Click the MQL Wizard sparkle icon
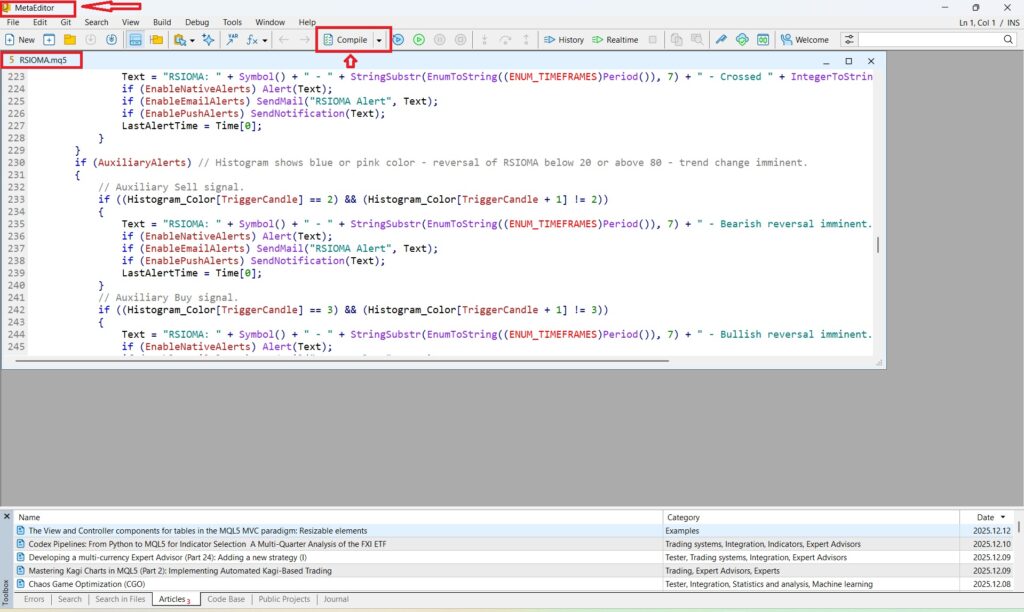The image size is (1024, 612). coord(208,40)
